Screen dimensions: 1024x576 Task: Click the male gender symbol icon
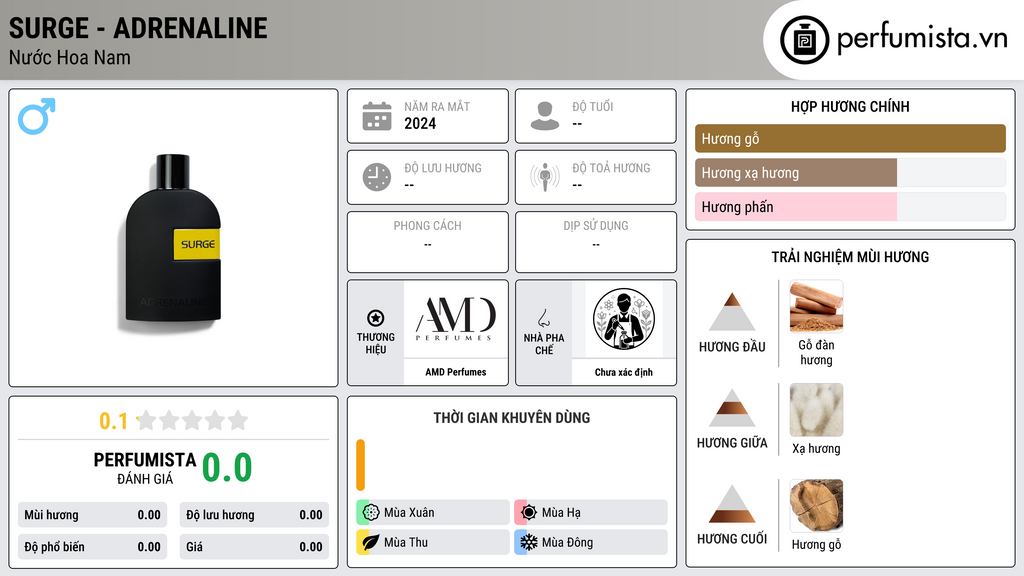click(37, 116)
